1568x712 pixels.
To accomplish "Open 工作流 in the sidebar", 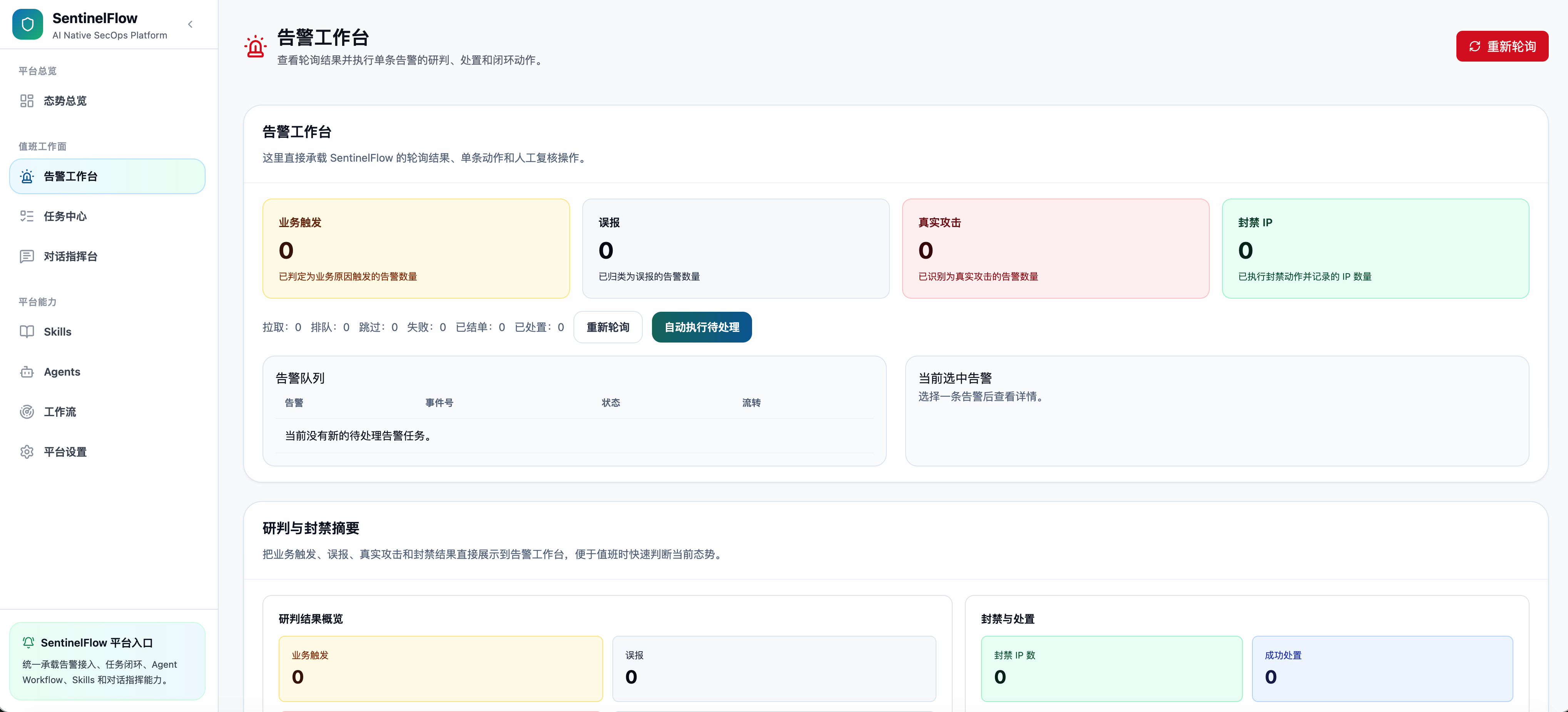I will (108, 412).
